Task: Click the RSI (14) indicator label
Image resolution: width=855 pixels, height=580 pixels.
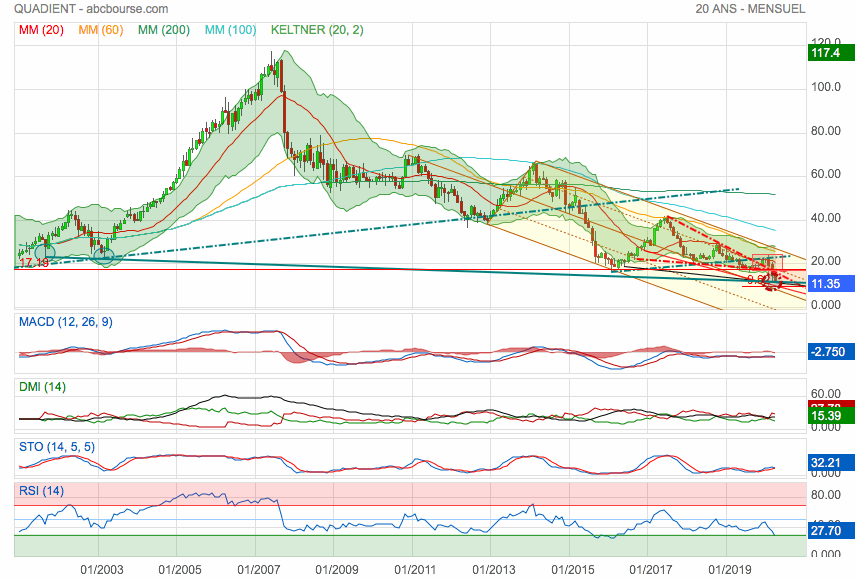Action: (42, 490)
